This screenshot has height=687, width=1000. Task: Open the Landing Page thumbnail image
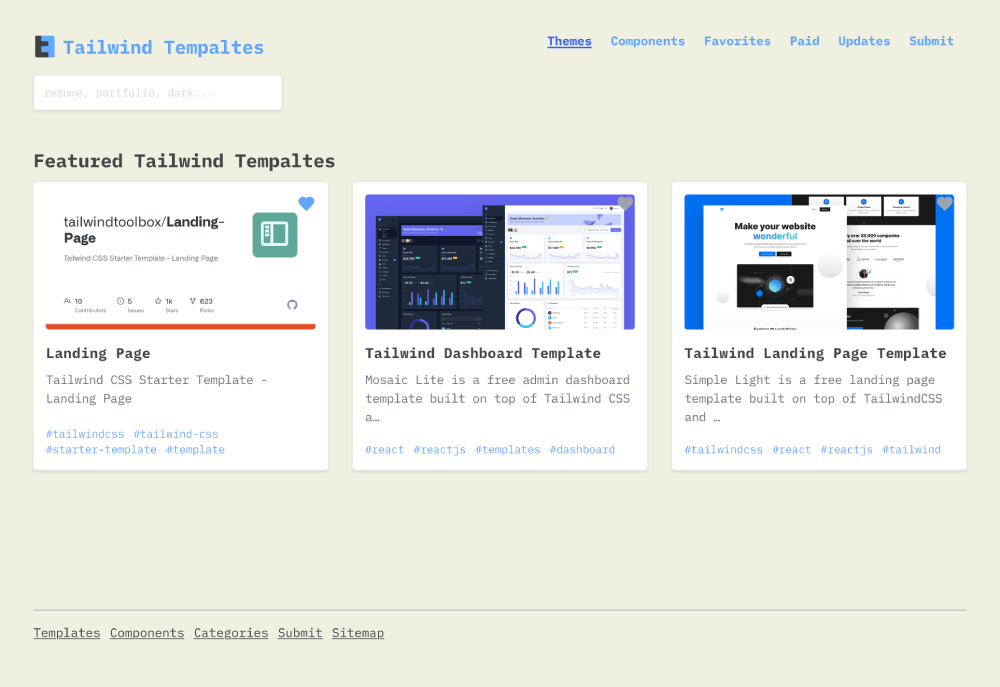[180, 262]
